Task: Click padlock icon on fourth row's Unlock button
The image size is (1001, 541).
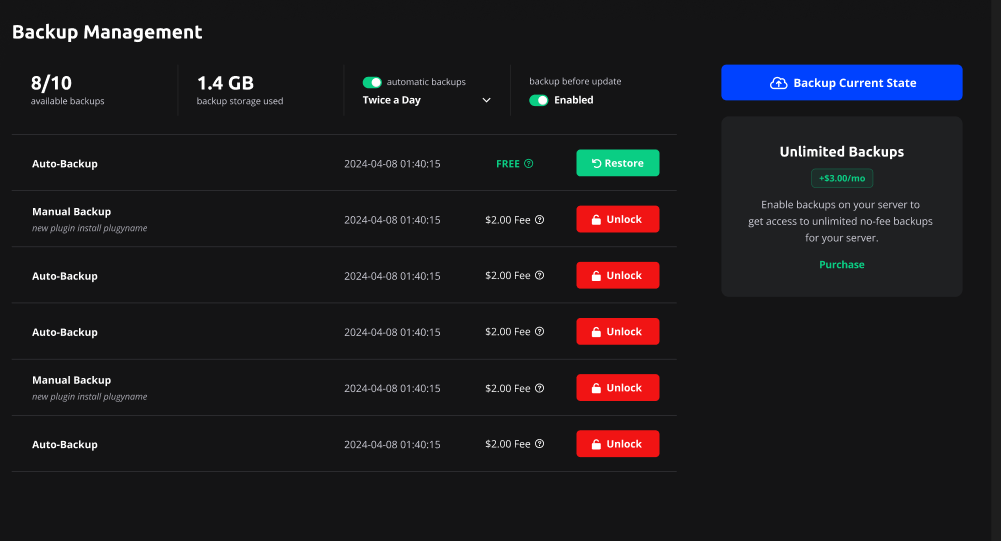Action: click(596, 332)
